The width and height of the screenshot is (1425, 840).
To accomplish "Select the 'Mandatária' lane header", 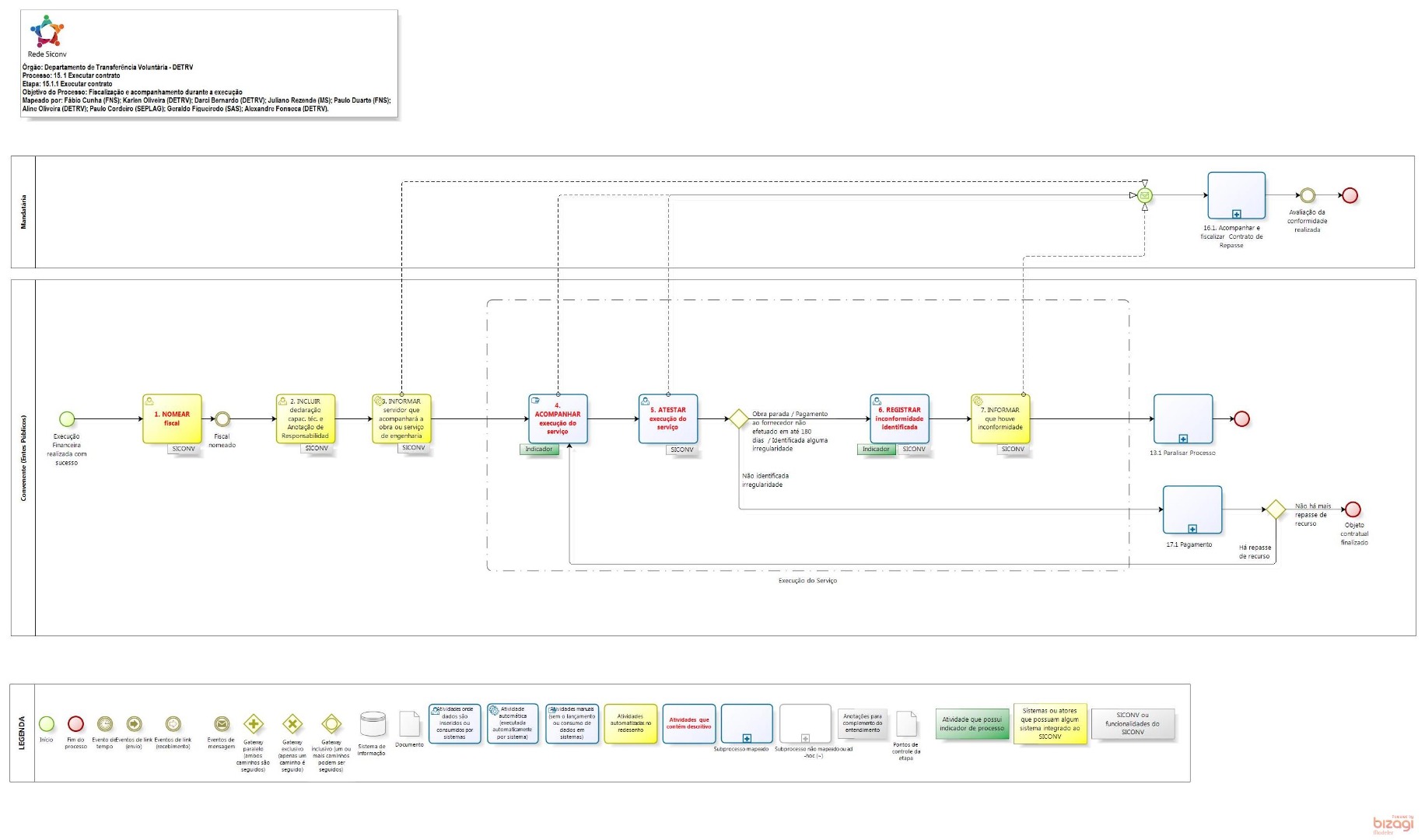I will coord(23,212).
